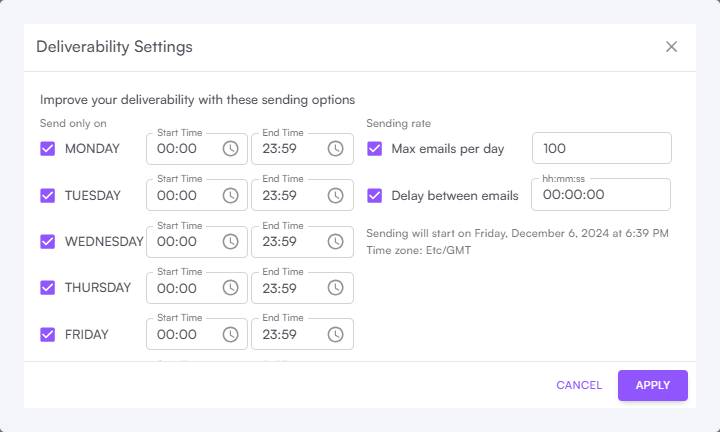The width and height of the screenshot is (720, 432).
Task: Focus the max emails per day field
Action: [x=600, y=149]
